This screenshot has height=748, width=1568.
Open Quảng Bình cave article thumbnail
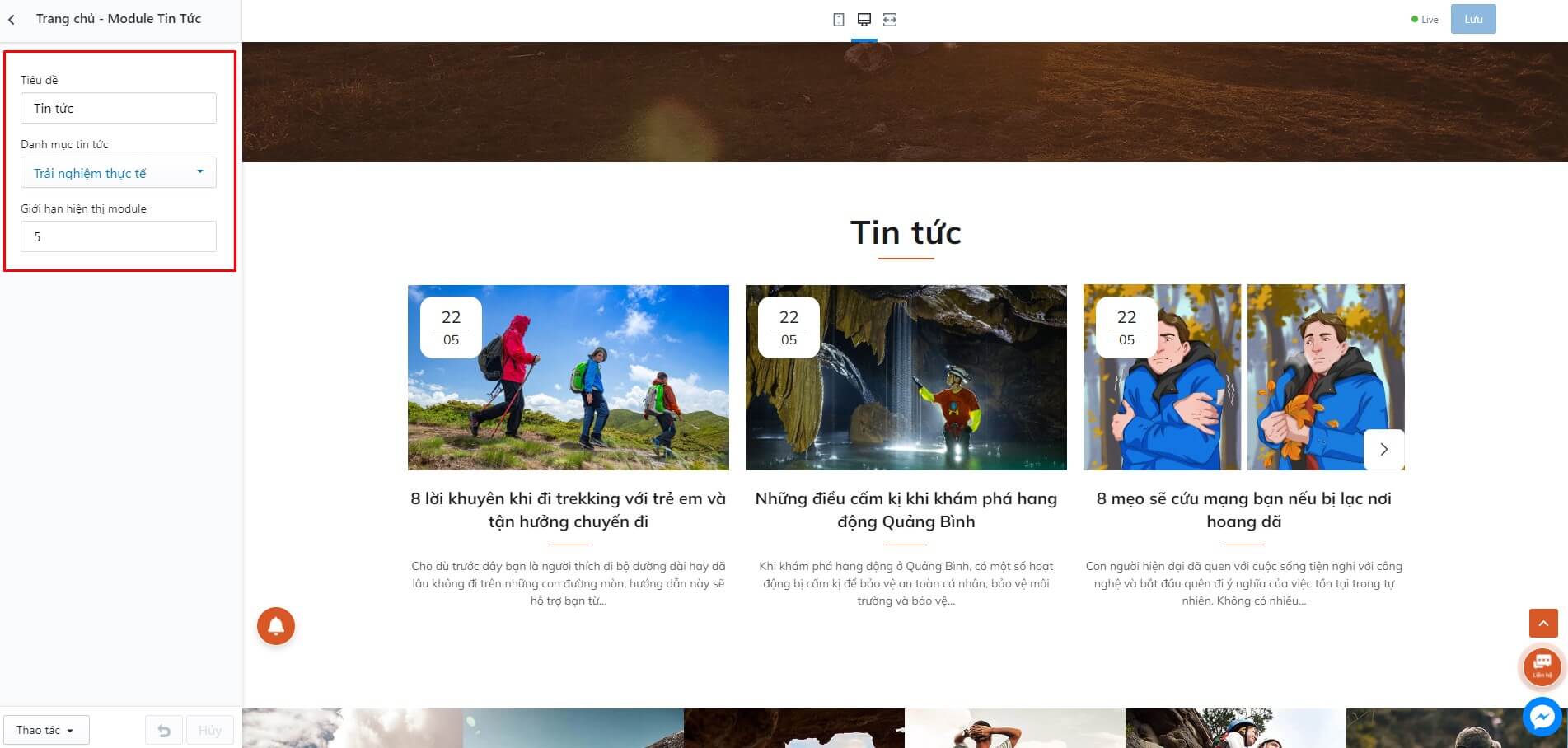[x=906, y=378]
